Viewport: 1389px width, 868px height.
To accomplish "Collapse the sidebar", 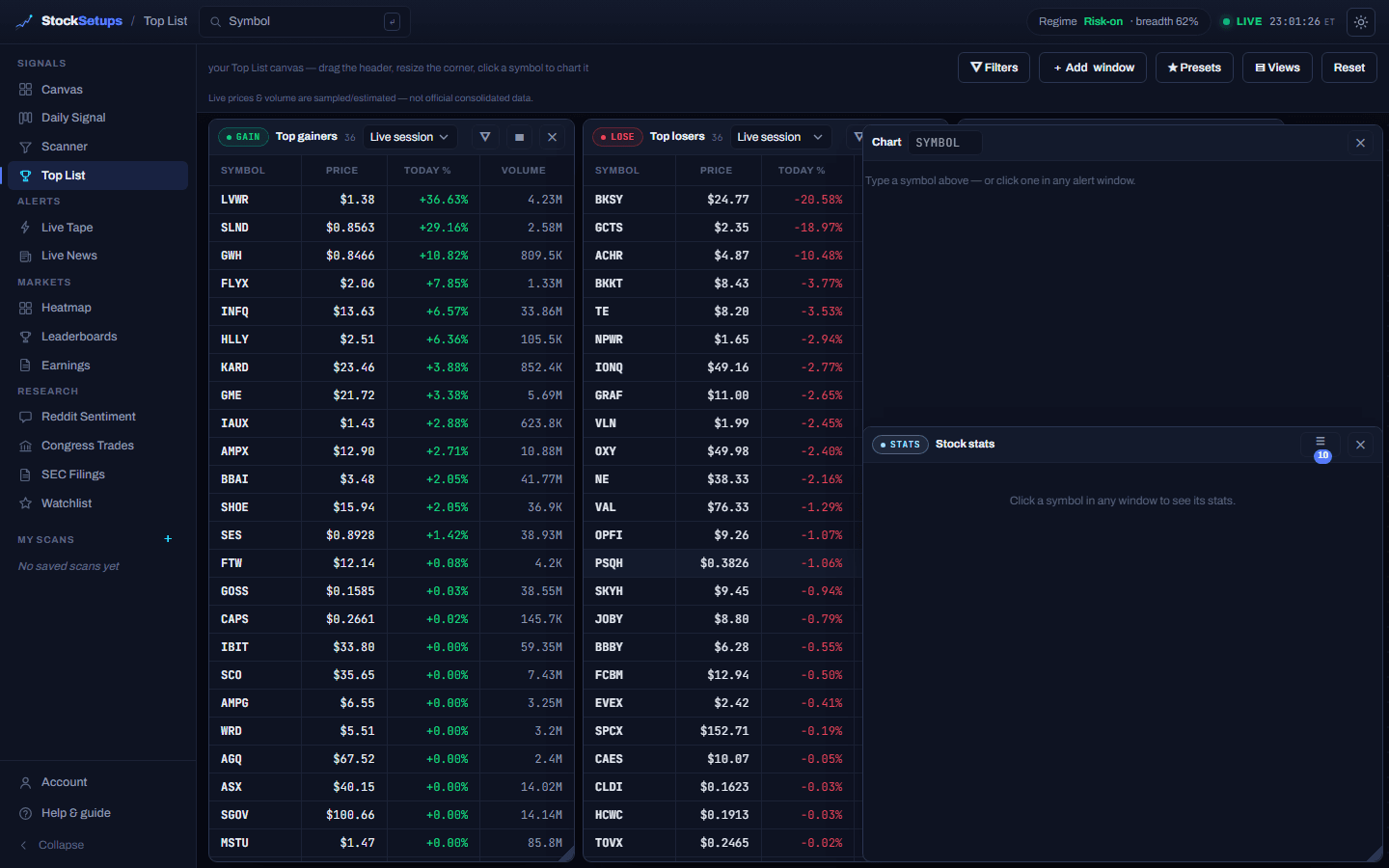I will [x=97, y=845].
